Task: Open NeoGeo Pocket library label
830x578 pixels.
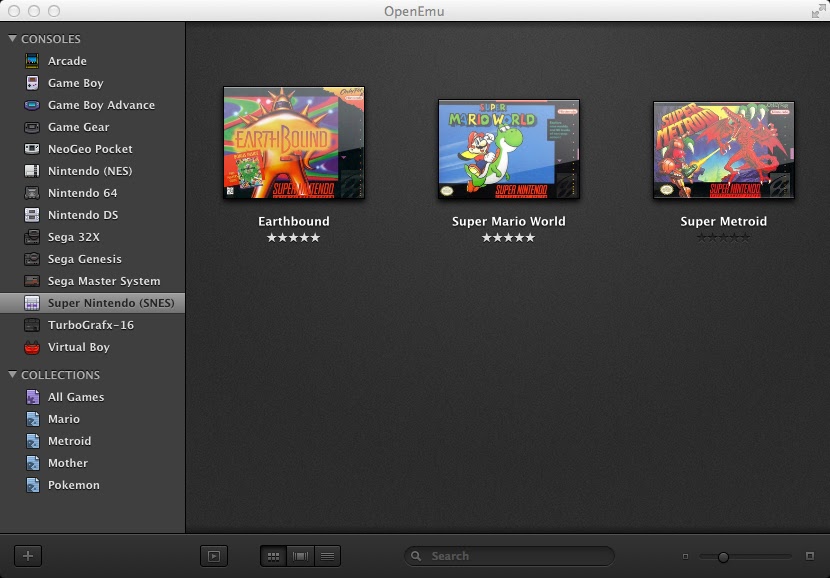Action: (91, 149)
